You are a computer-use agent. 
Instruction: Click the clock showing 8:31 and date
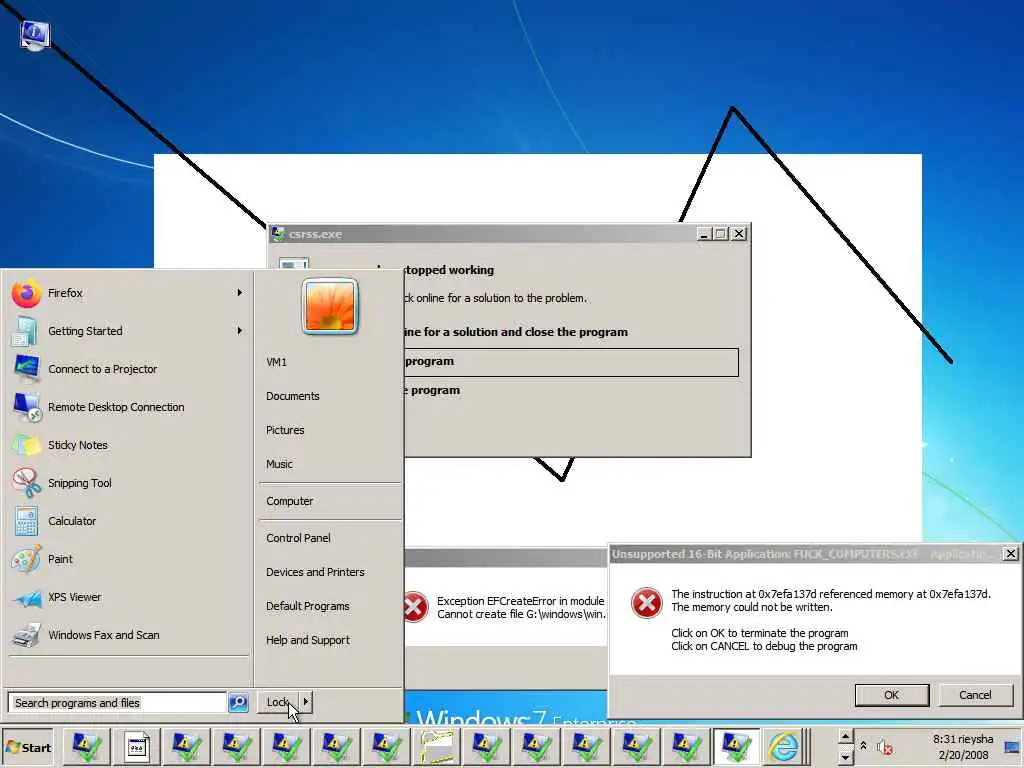[x=963, y=746]
